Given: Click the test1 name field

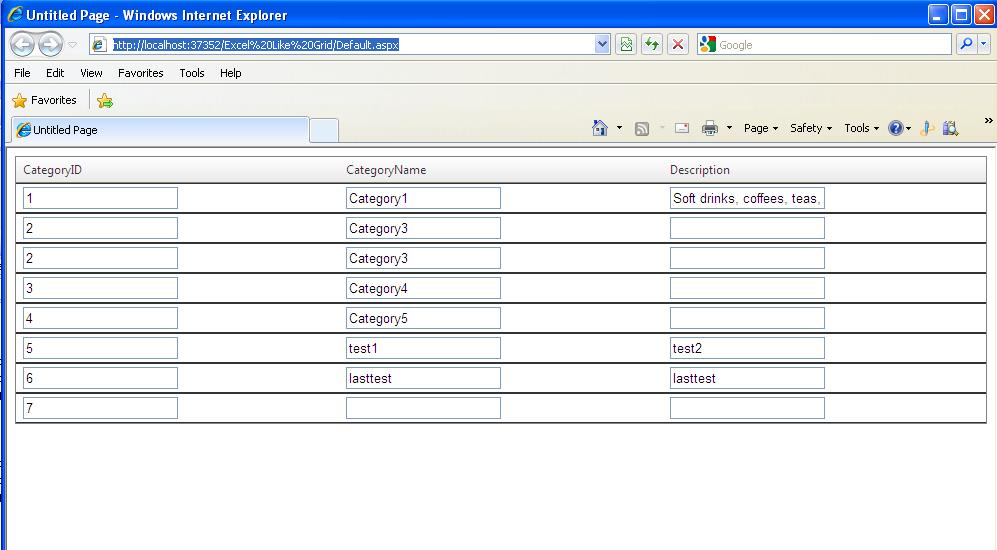Looking at the screenshot, I should pos(423,348).
